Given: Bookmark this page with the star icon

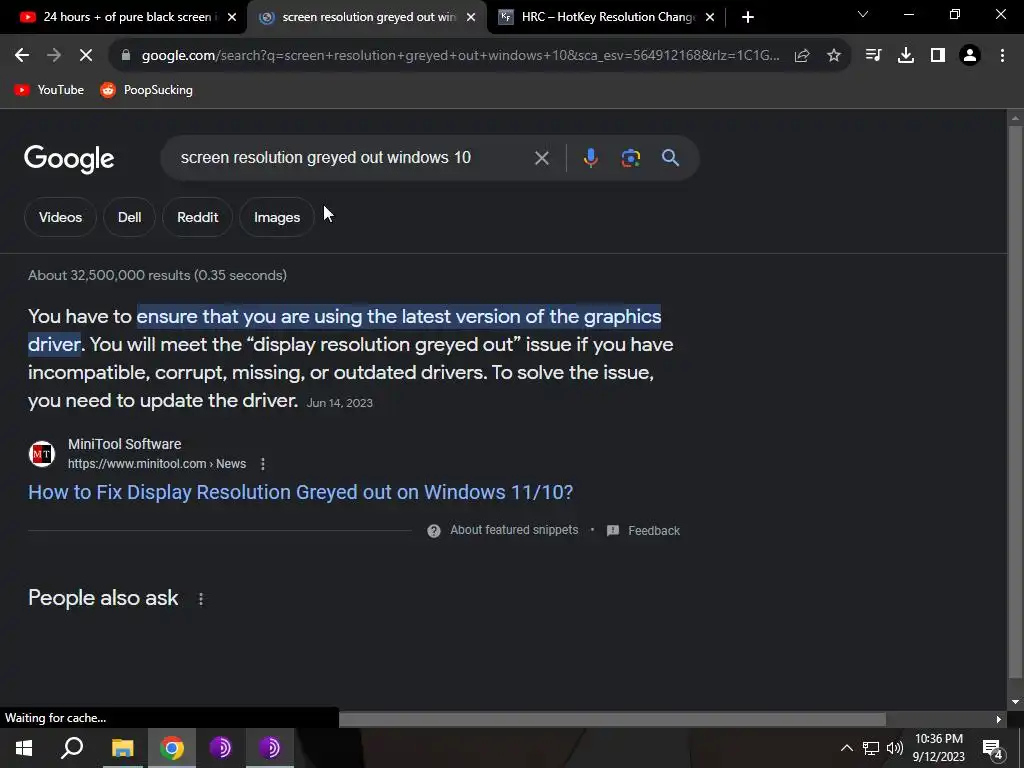Looking at the screenshot, I should pos(834,56).
